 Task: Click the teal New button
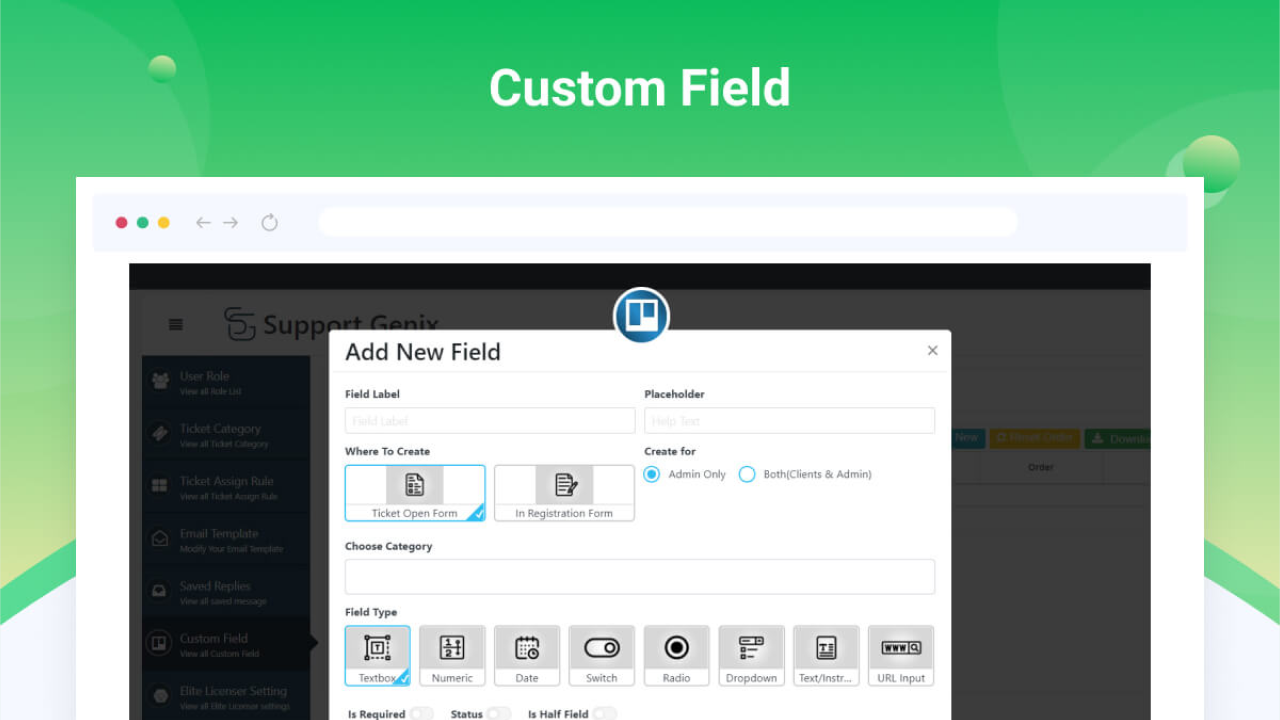966,437
